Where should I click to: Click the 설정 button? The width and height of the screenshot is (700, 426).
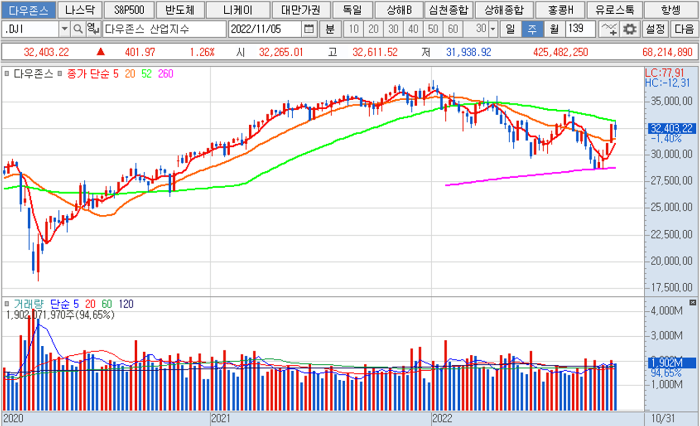tap(655, 29)
